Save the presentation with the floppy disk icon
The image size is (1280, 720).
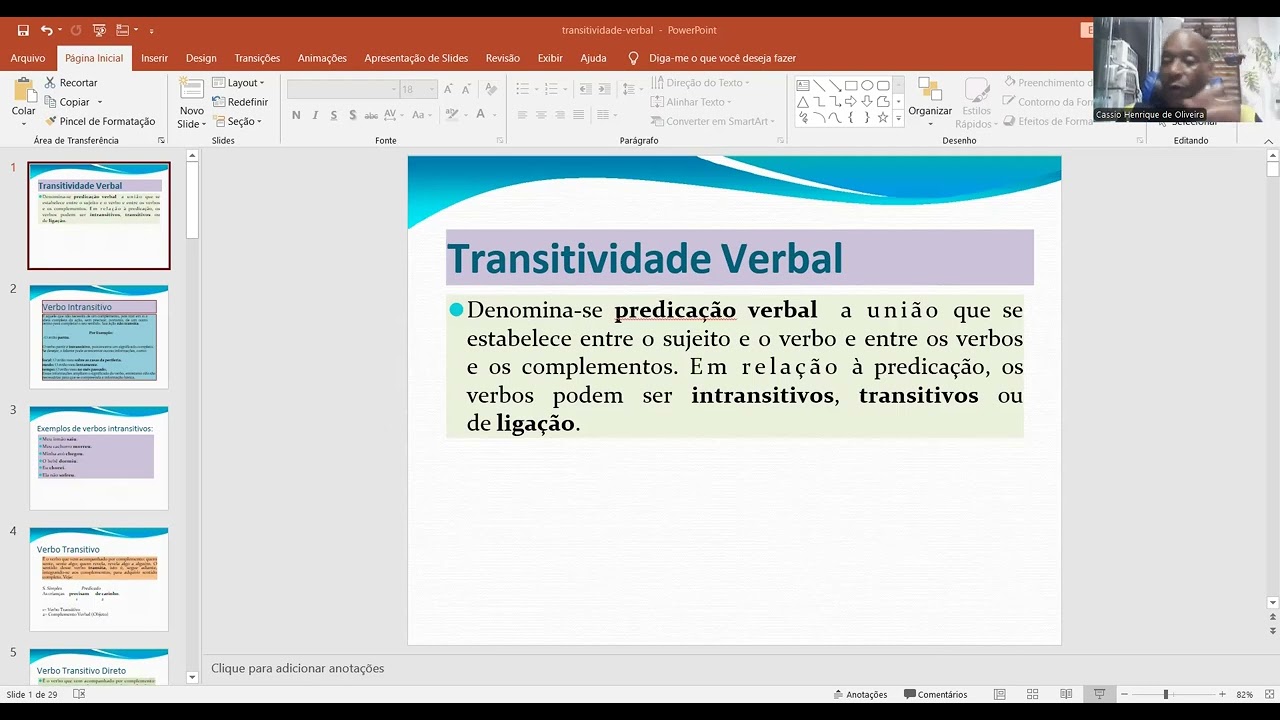pos(23,30)
